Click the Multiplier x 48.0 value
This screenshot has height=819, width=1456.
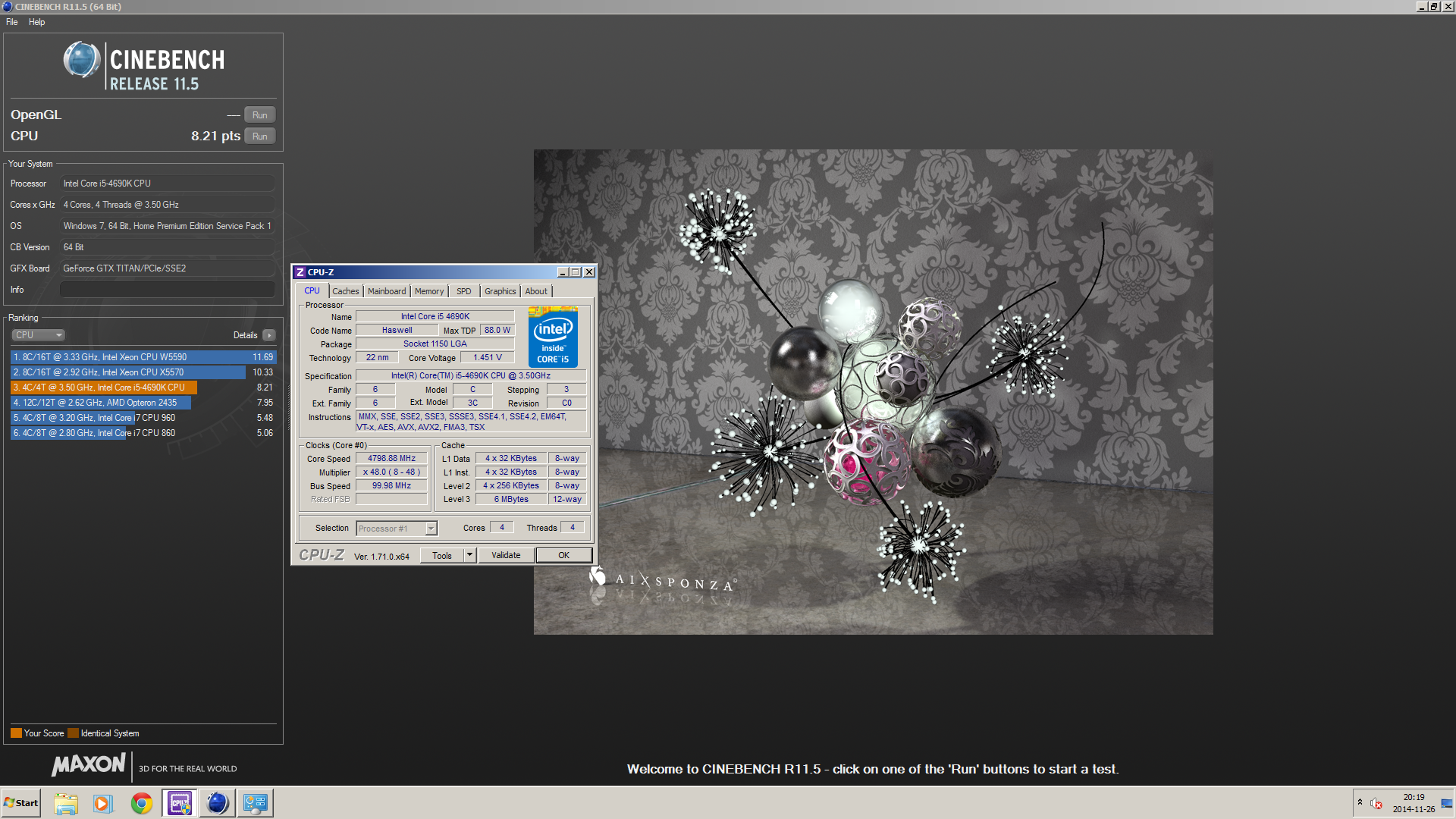(391, 472)
